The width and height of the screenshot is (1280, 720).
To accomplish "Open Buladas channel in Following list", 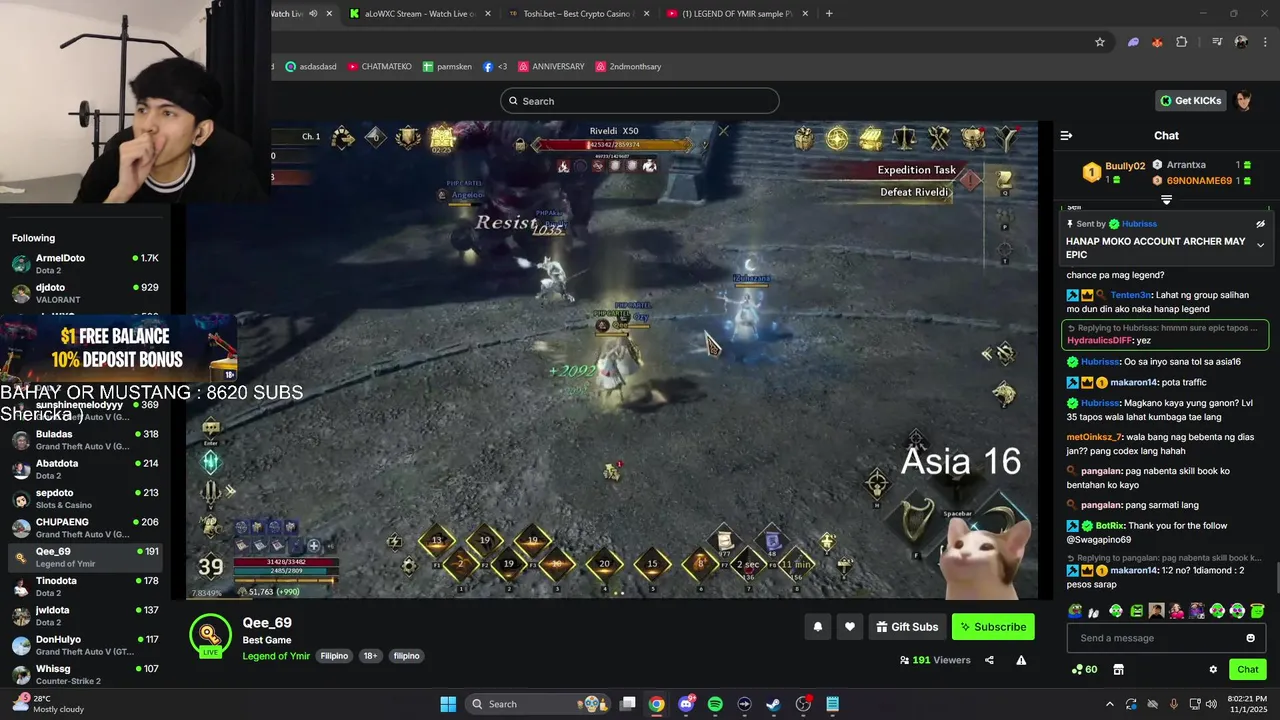I will click(x=85, y=440).
